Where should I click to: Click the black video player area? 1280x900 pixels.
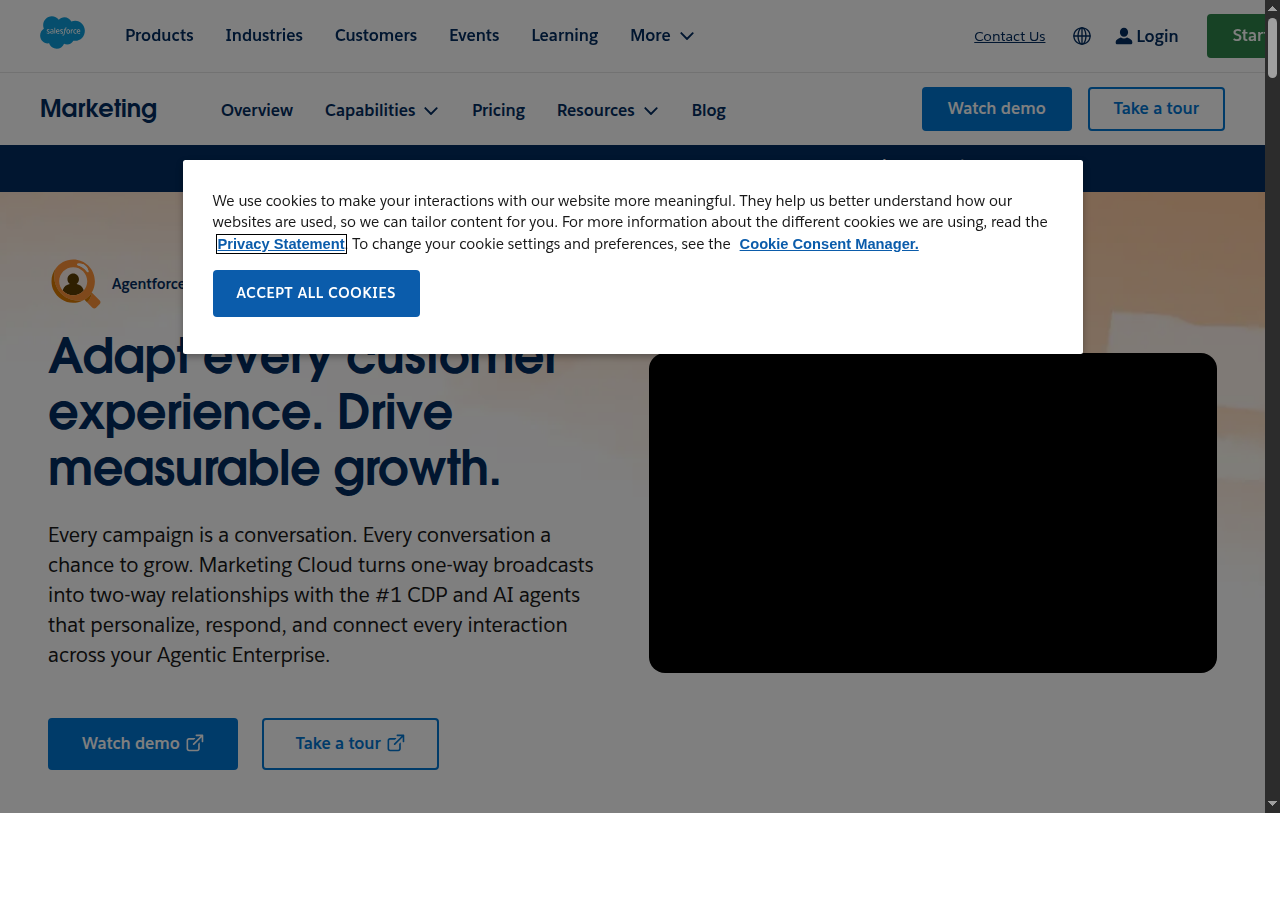[x=933, y=513]
